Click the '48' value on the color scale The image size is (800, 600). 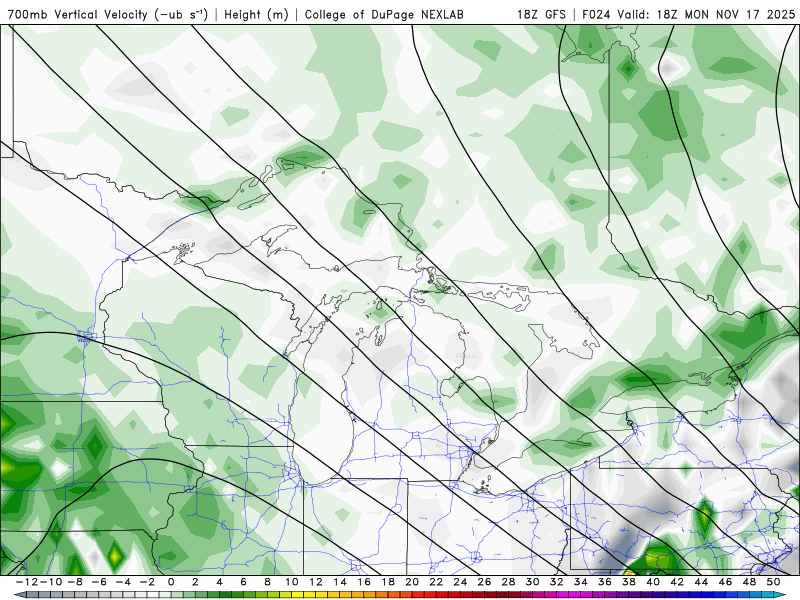749,582
